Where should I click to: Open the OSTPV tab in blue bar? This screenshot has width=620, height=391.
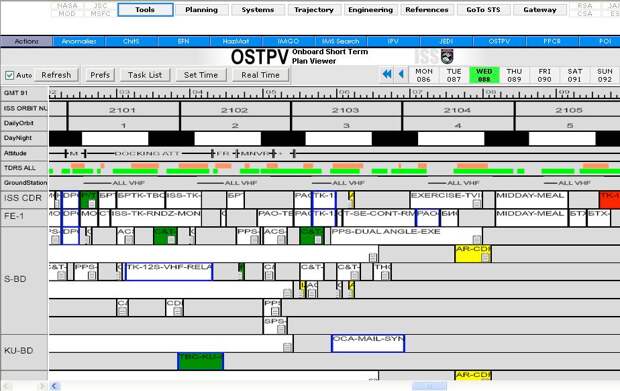coord(499,41)
